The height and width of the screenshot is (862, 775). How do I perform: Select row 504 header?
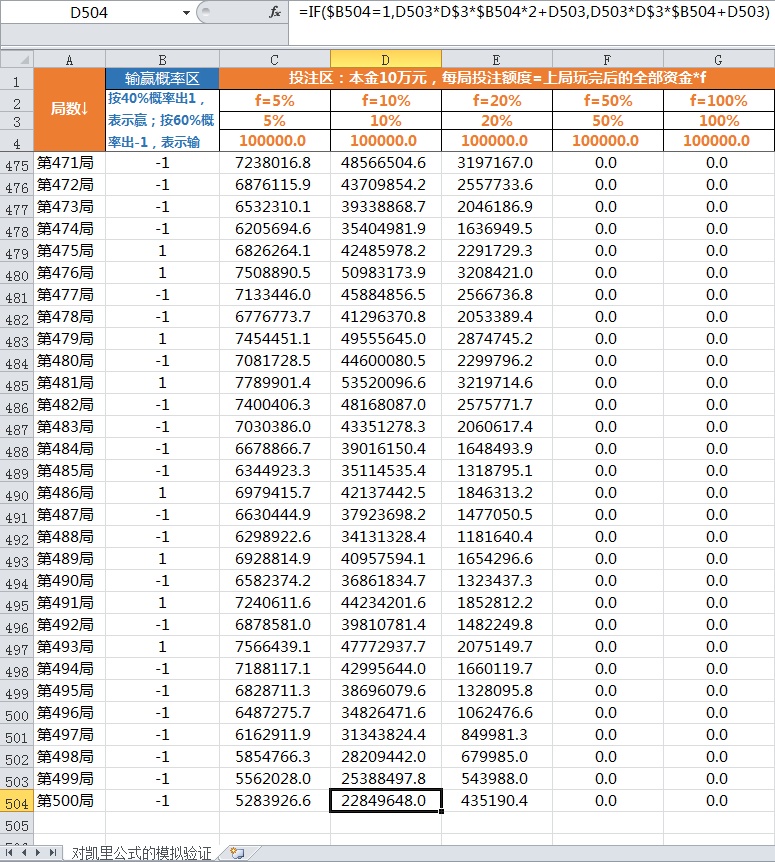16,801
